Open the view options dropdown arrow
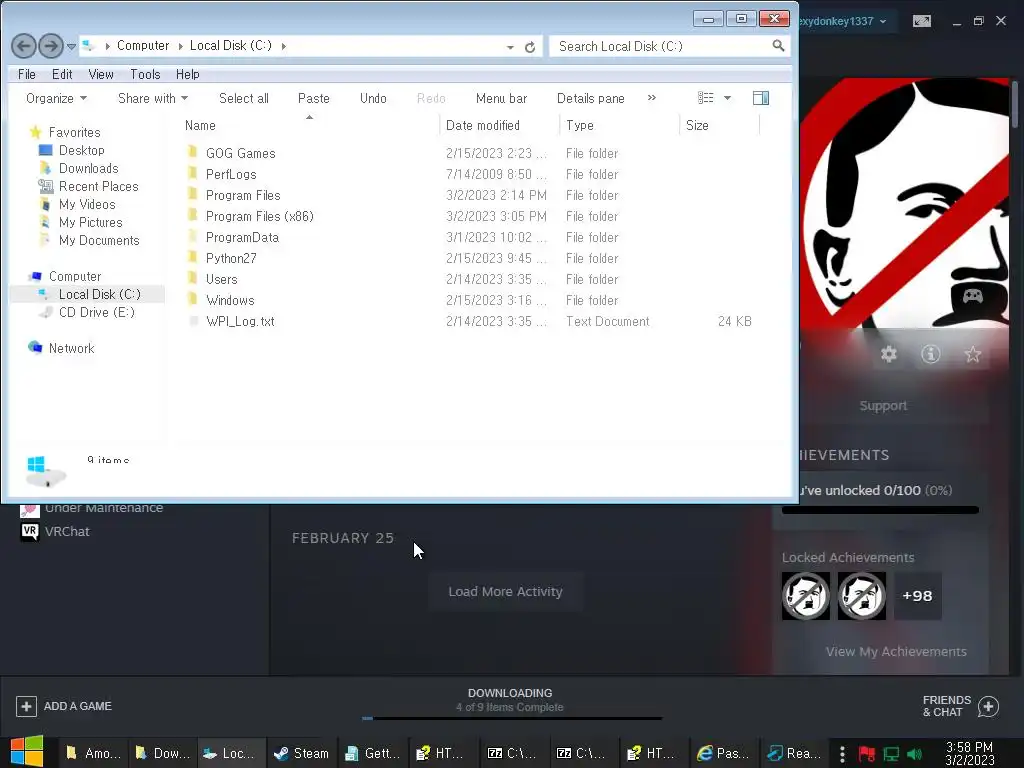 tap(727, 98)
